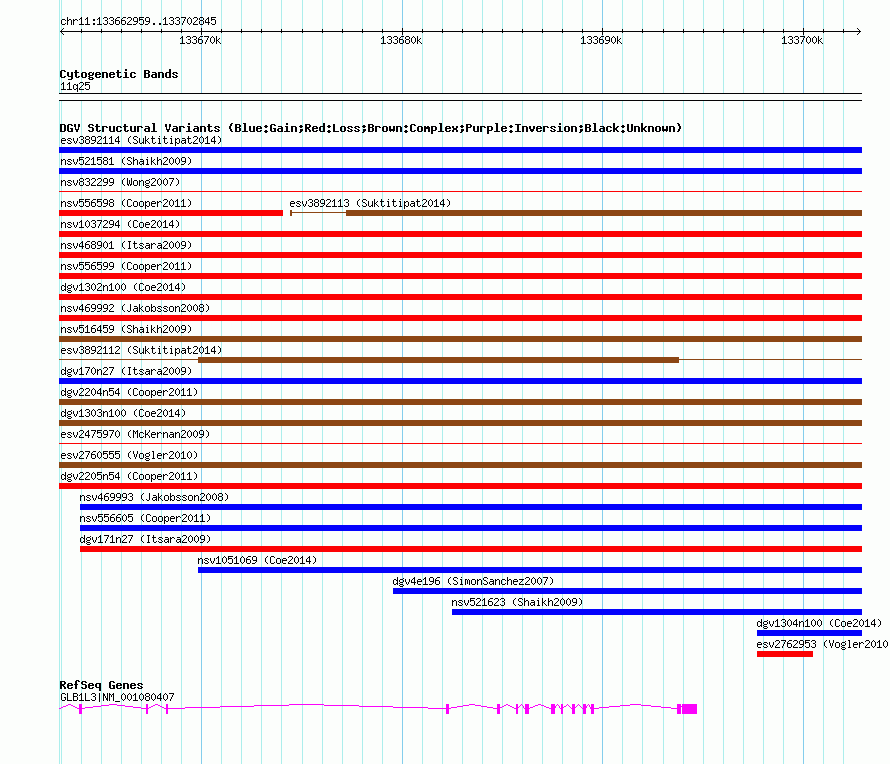Image resolution: width=890 pixels, height=764 pixels.
Task: Click the 133680k ruler position label
Action: coord(401,40)
